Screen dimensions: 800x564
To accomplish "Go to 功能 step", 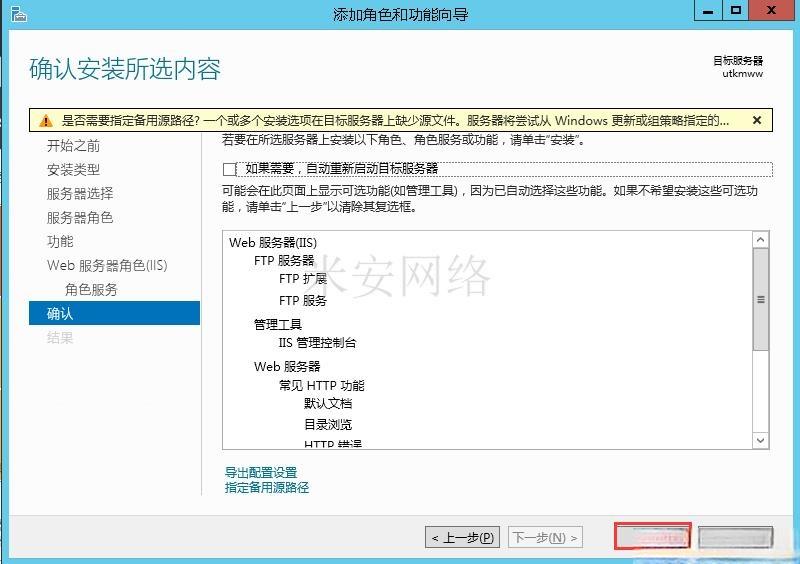I will pos(60,241).
